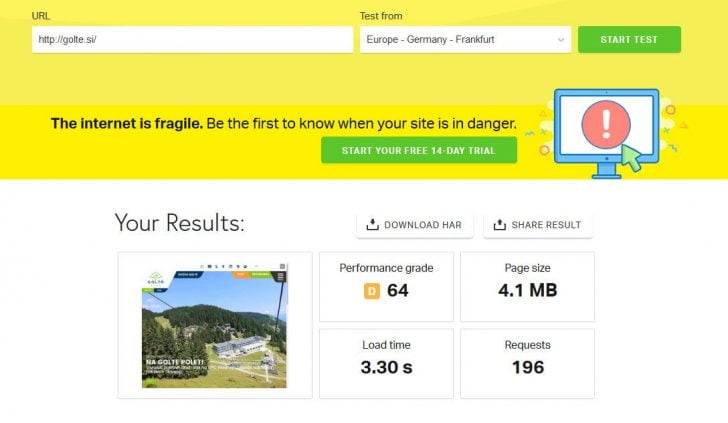The width and height of the screenshot is (728, 423).
Task: Click the URL input field containing golte.si
Action: (x=192, y=39)
